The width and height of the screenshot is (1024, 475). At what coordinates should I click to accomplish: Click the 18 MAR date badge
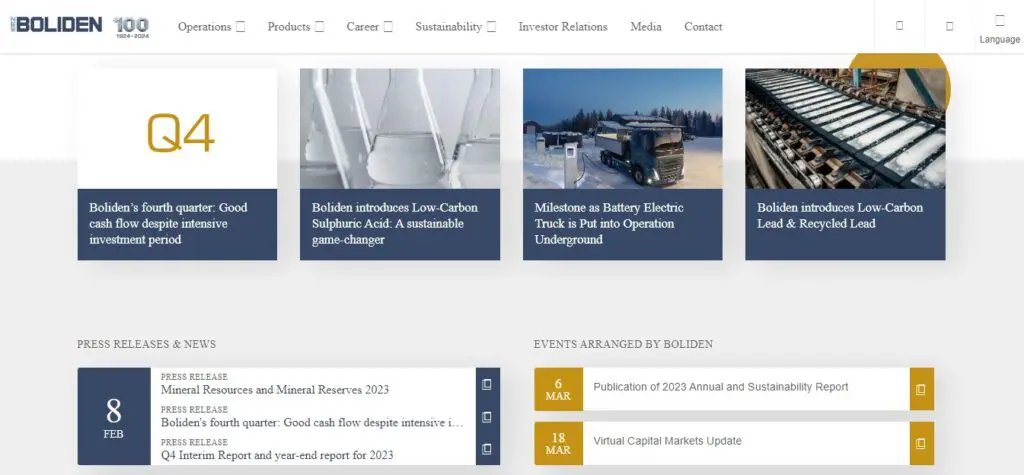[x=558, y=444]
